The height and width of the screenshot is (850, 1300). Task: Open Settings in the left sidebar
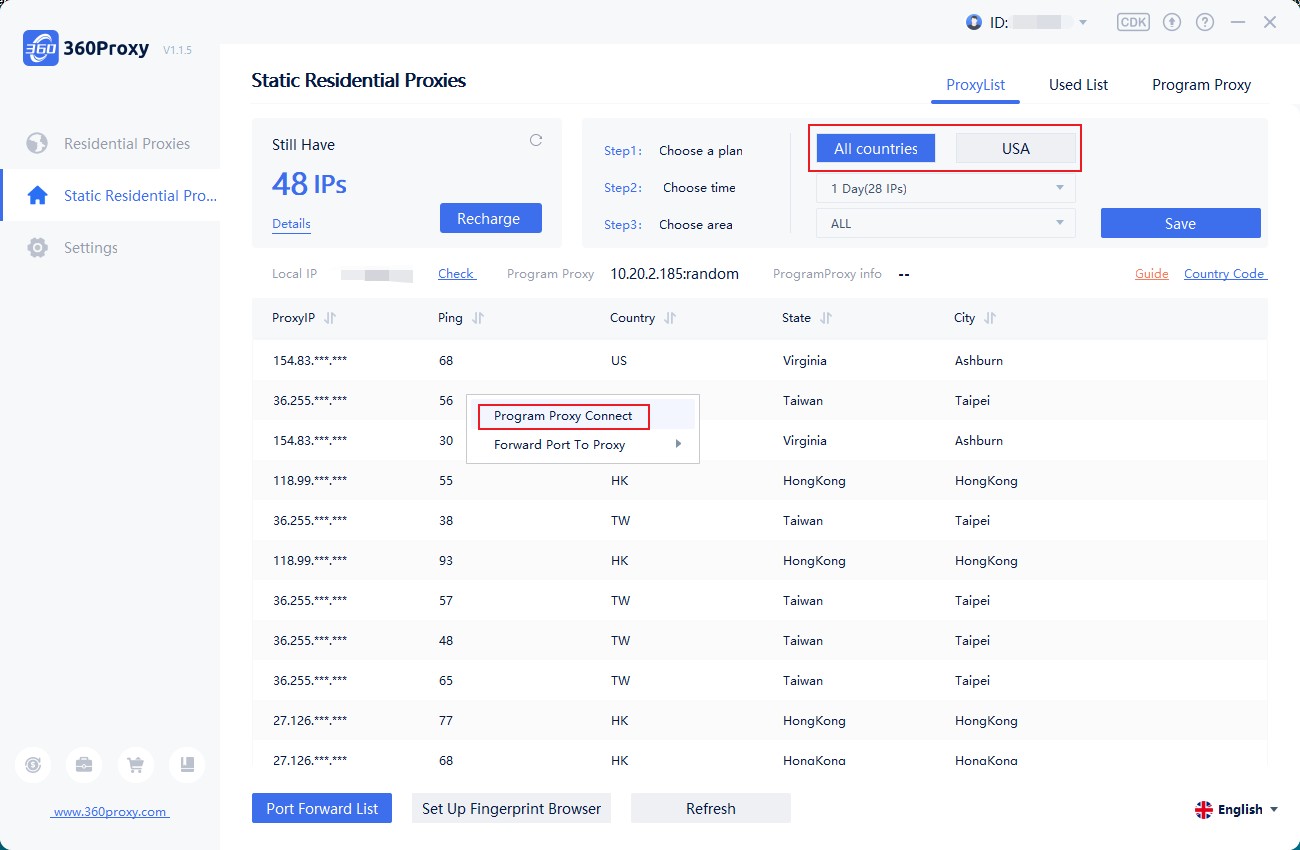click(91, 248)
